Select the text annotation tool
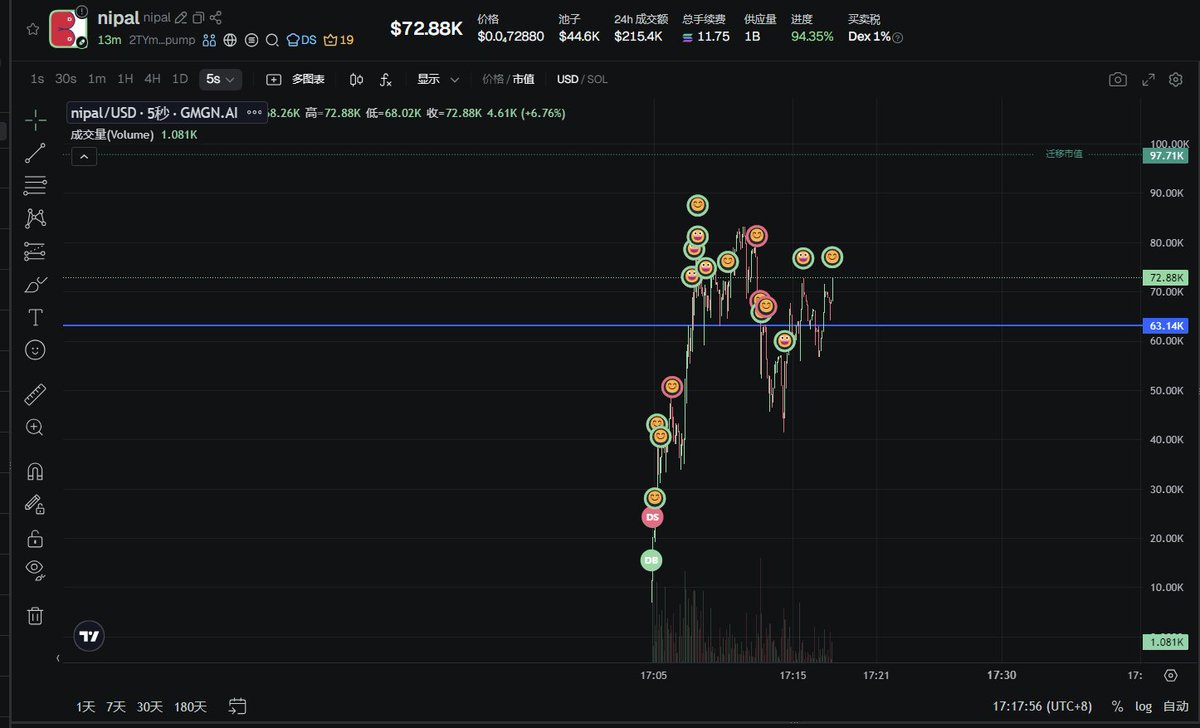The image size is (1200, 728). (35, 317)
